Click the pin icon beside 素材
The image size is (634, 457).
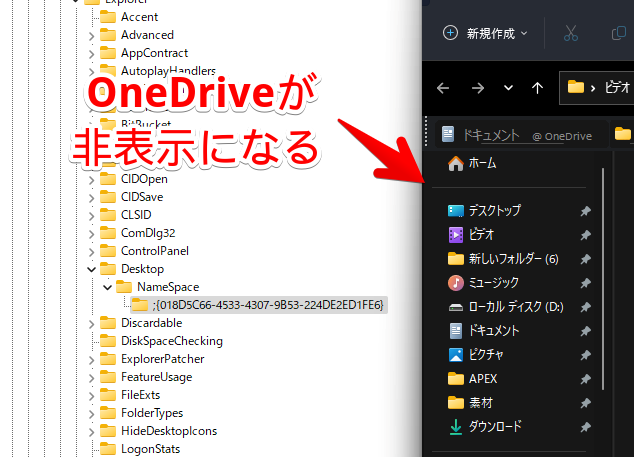tap(585, 403)
